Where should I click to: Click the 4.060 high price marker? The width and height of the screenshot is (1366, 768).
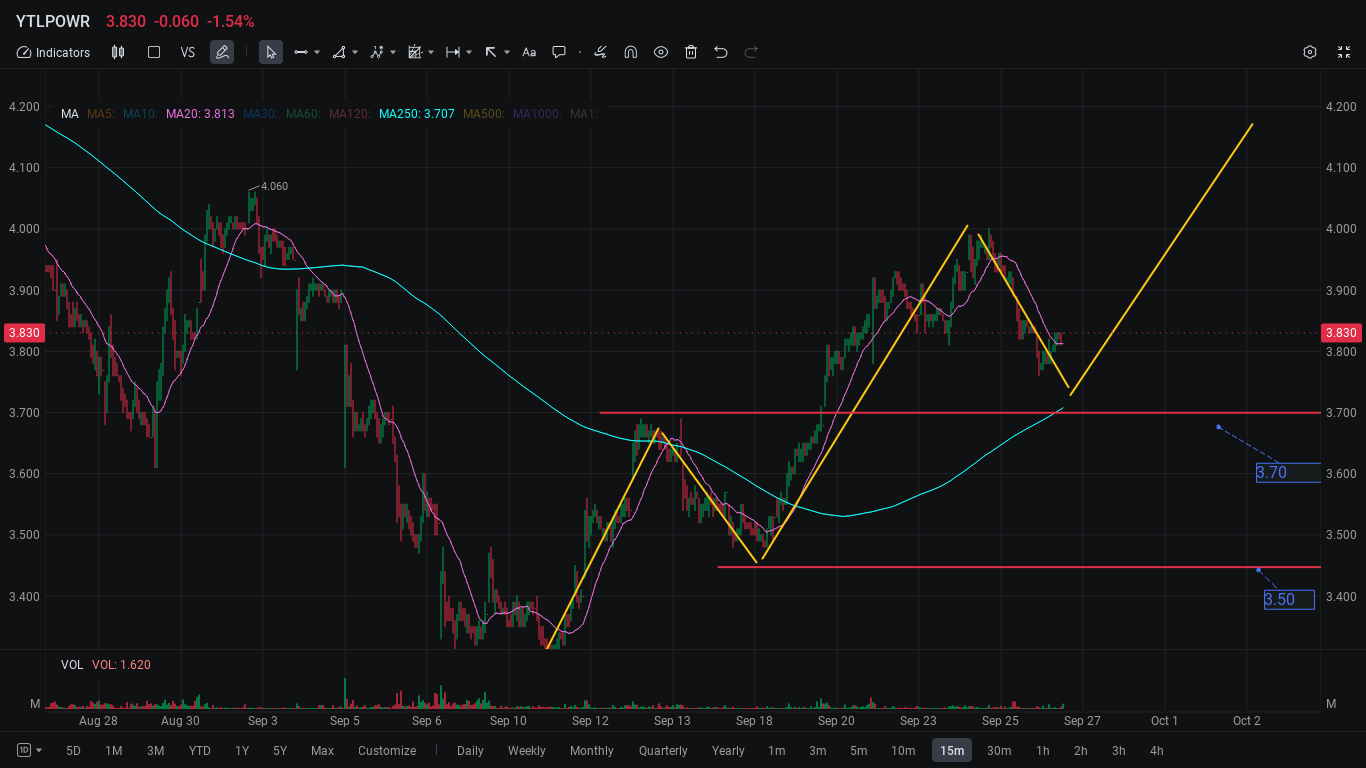pyautogui.click(x=274, y=186)
